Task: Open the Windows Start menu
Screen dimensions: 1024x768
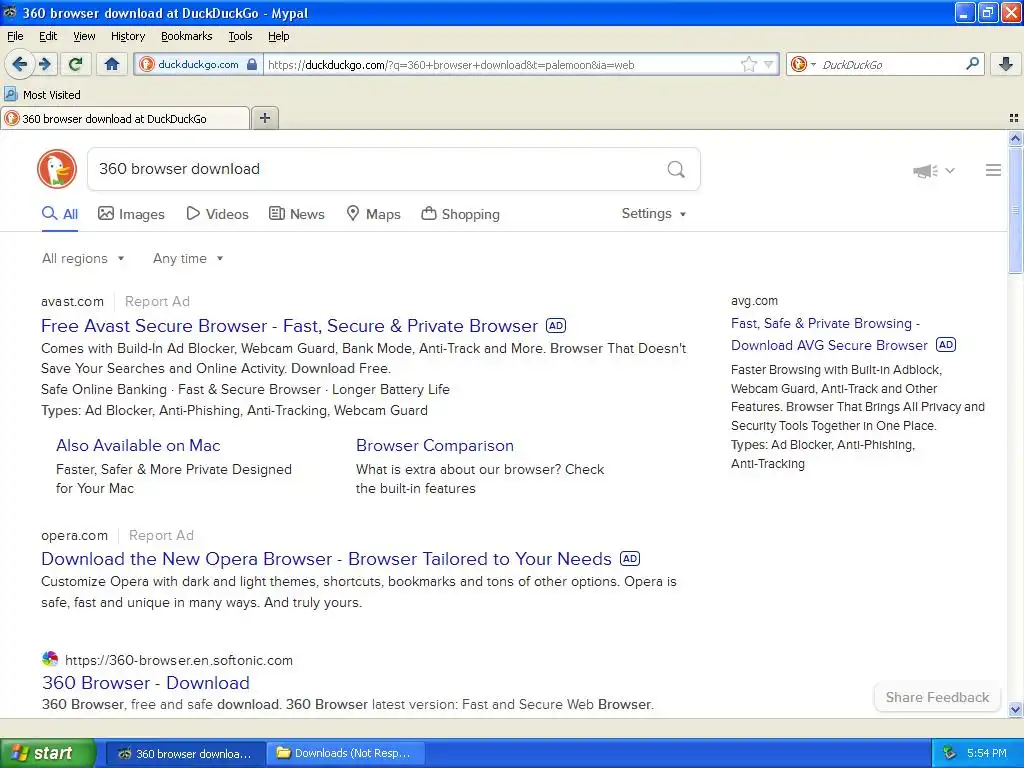Action: 48,753
